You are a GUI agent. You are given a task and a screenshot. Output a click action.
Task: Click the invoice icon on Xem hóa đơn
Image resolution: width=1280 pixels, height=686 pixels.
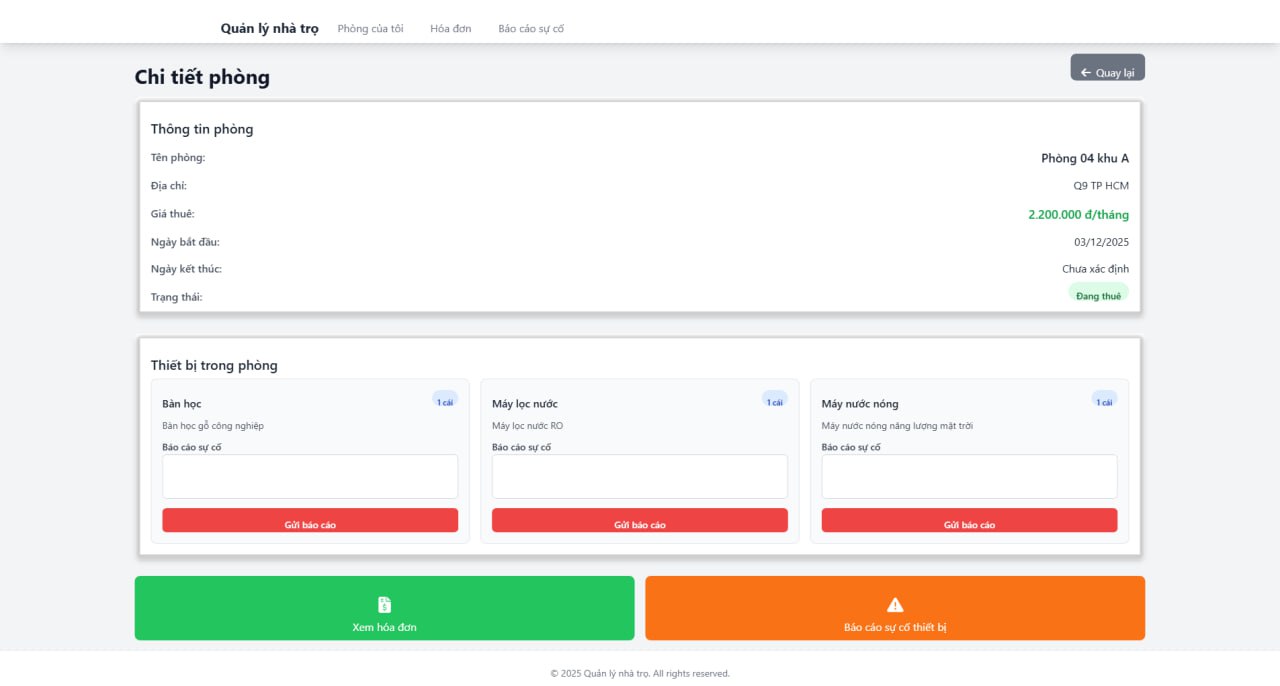tap(384, 604)
